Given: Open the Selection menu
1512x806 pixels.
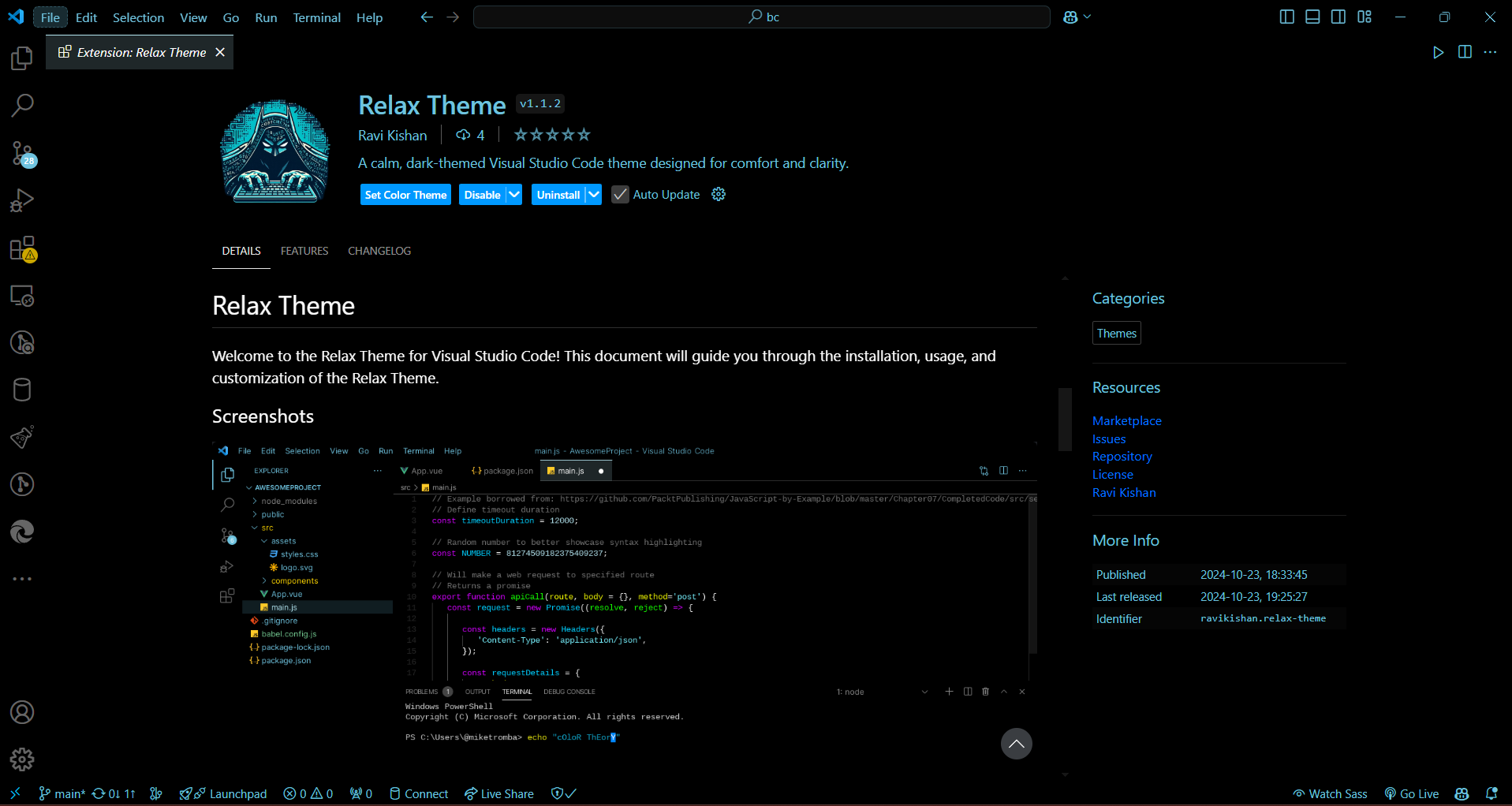Looking at the screenshot, I should [x=138, y=17].
